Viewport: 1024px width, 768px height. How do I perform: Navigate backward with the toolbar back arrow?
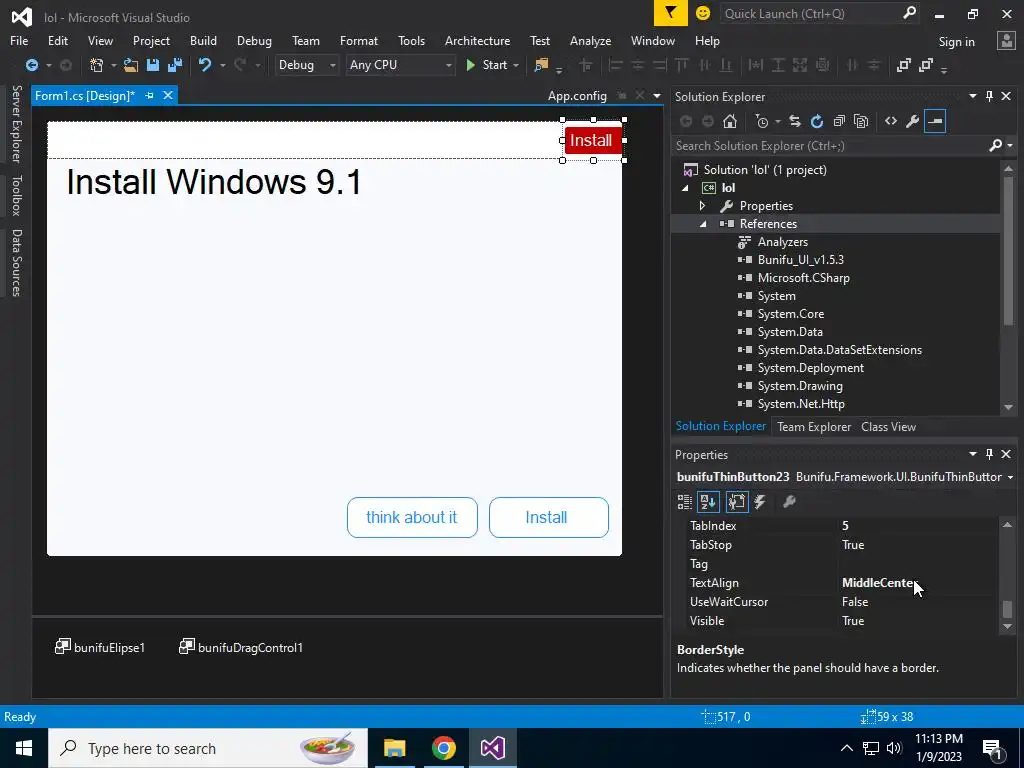31,65
